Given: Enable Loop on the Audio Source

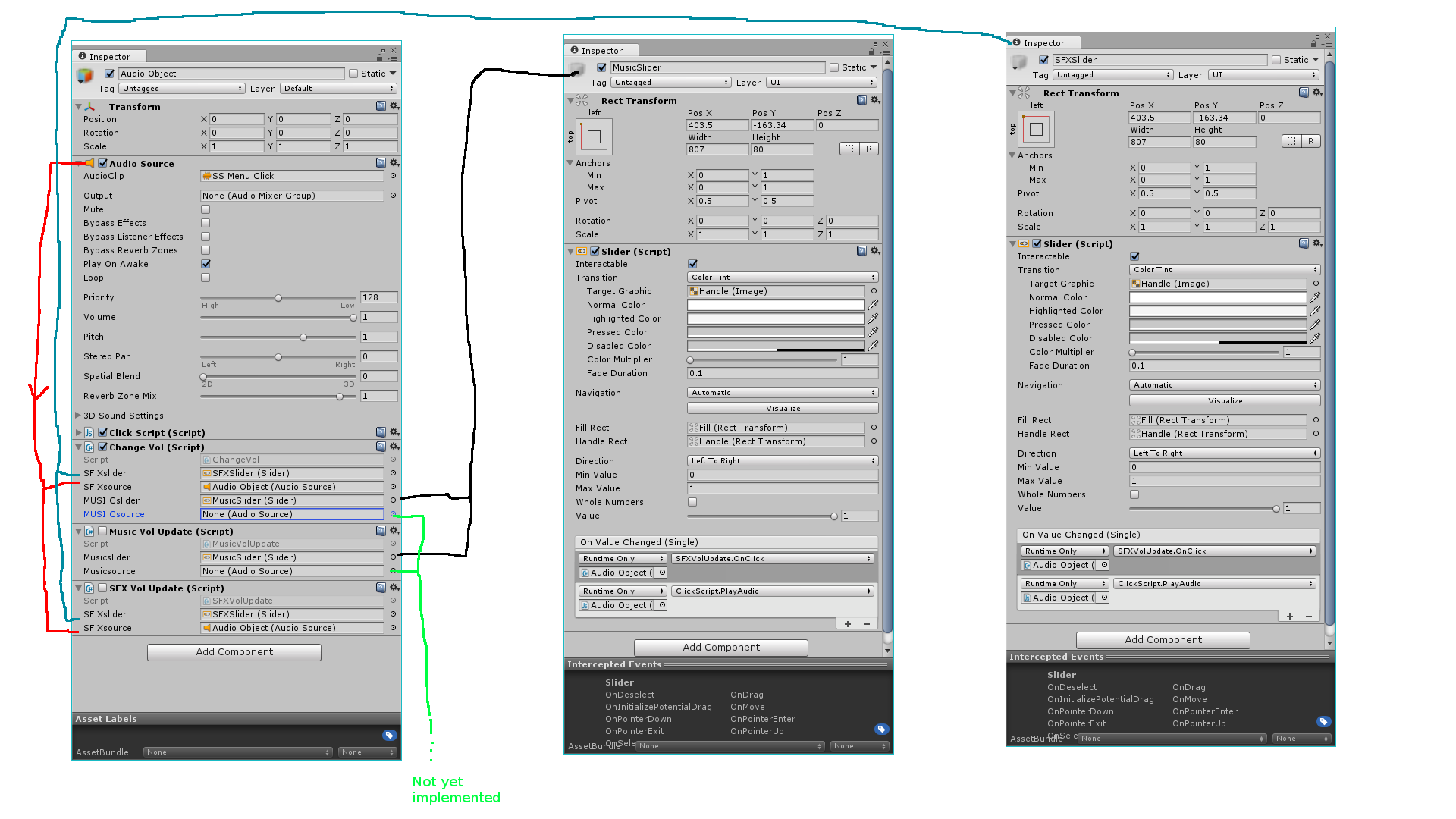Looking at the screenshot, I should [x=206, y=278].
